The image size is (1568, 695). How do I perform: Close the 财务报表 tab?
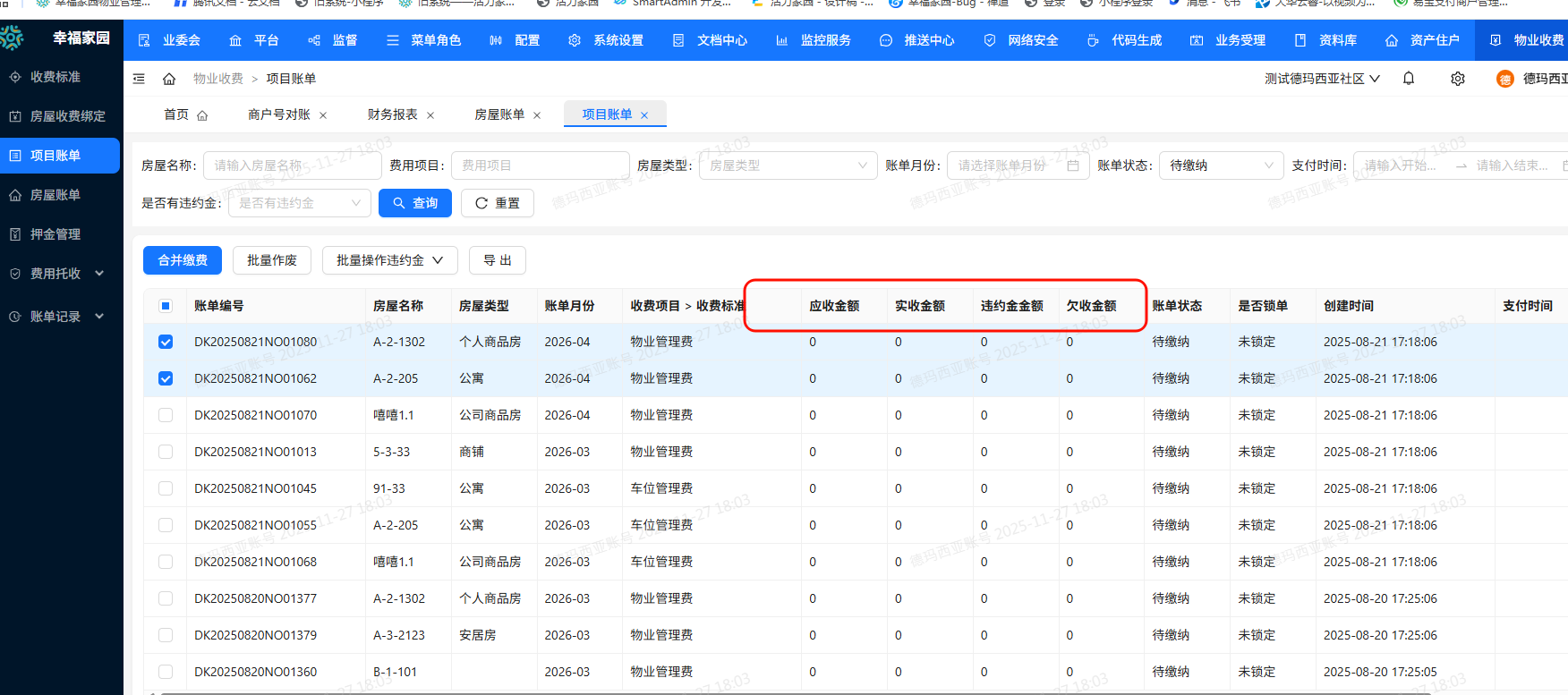tap(430, 115)
